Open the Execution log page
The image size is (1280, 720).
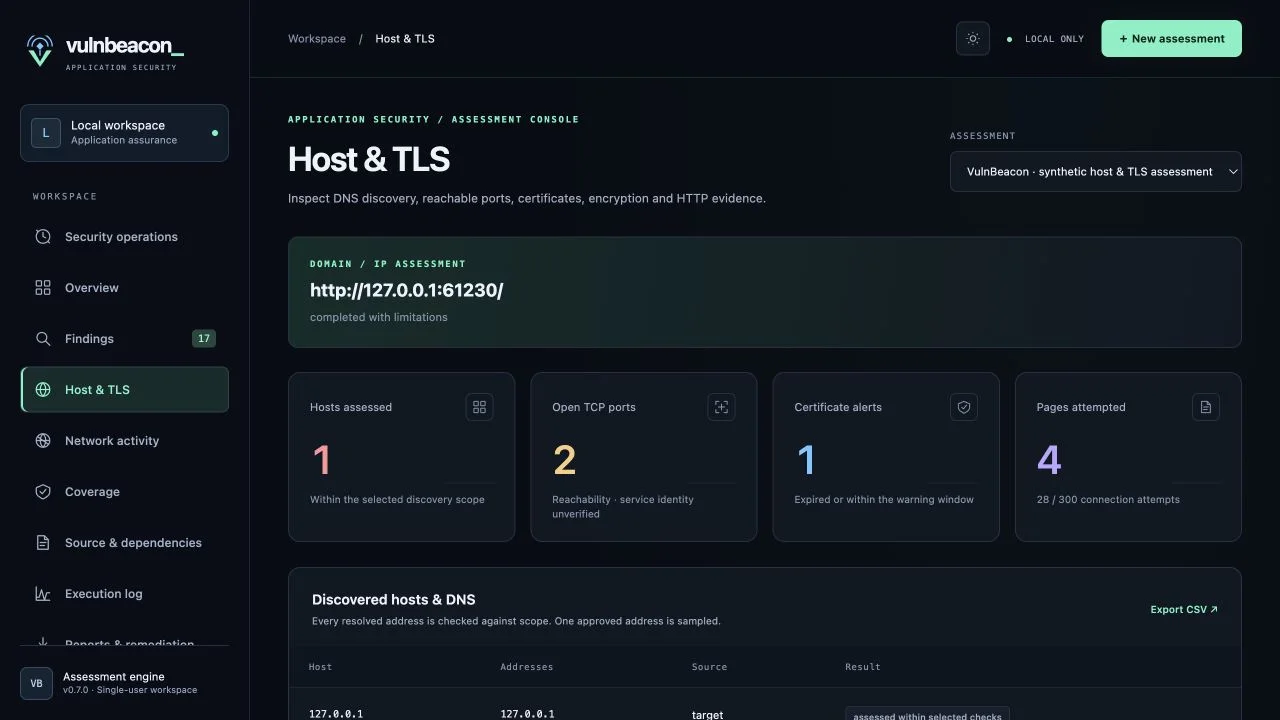click(x=124, y=594)
